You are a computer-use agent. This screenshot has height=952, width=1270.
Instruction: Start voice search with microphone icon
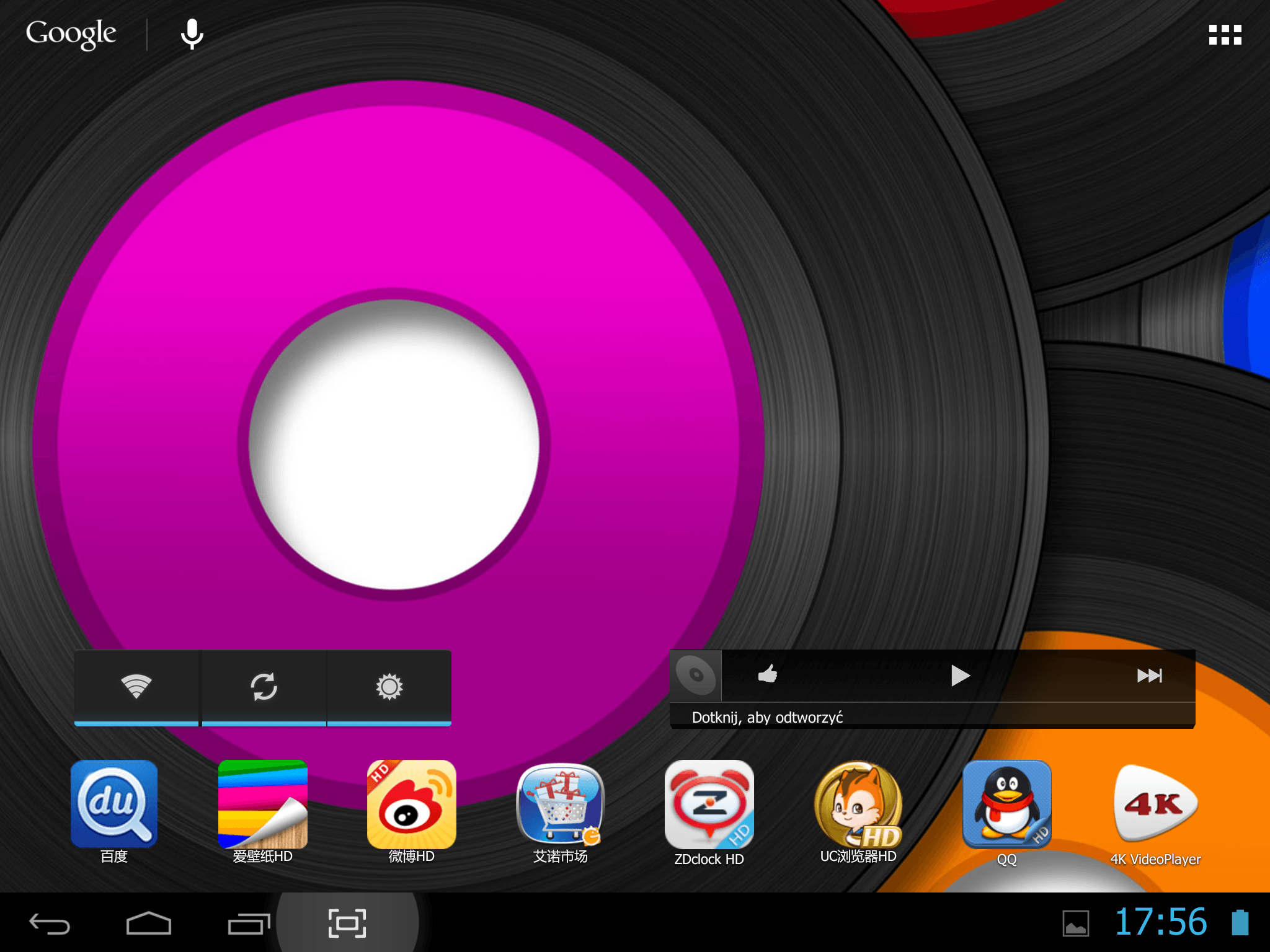192,34
